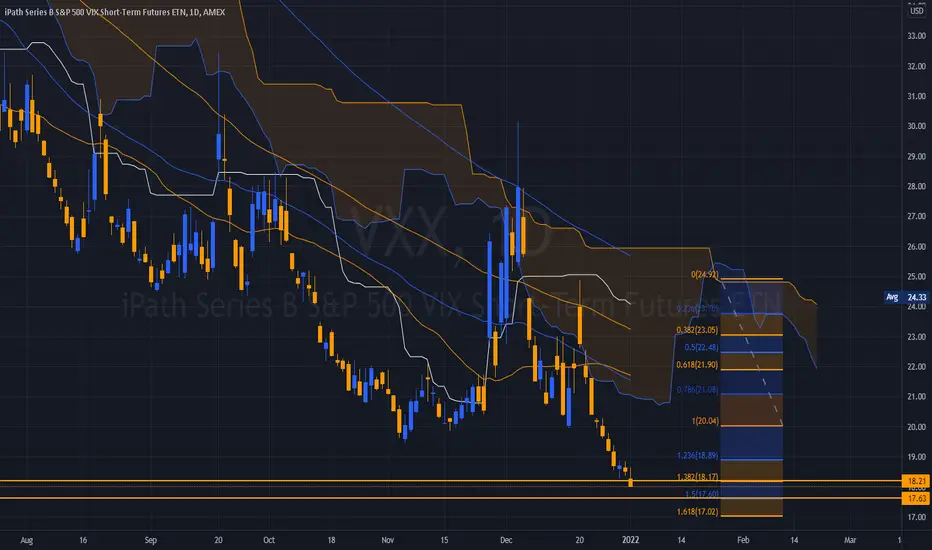Click the iPath Series B VXX chart title
932x550 pixels.
(115, 12)
